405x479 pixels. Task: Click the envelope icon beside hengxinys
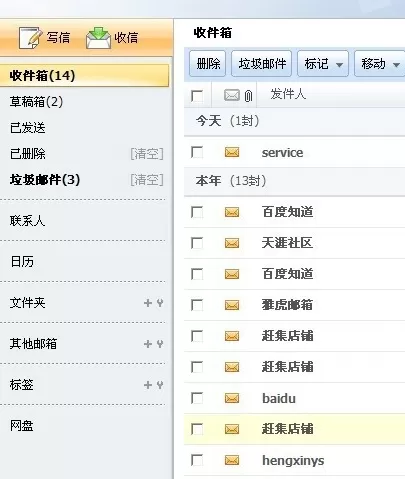pos(232,460)
